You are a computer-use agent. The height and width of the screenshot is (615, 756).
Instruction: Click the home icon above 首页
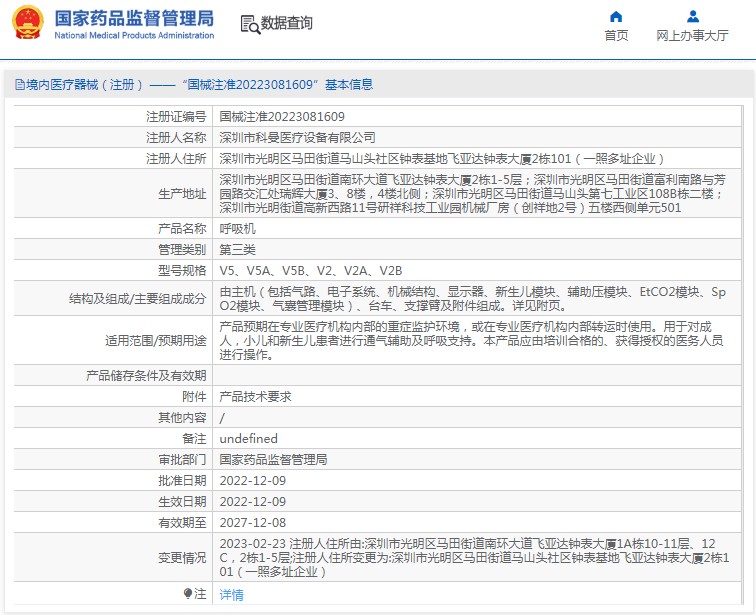pos(616,16)
